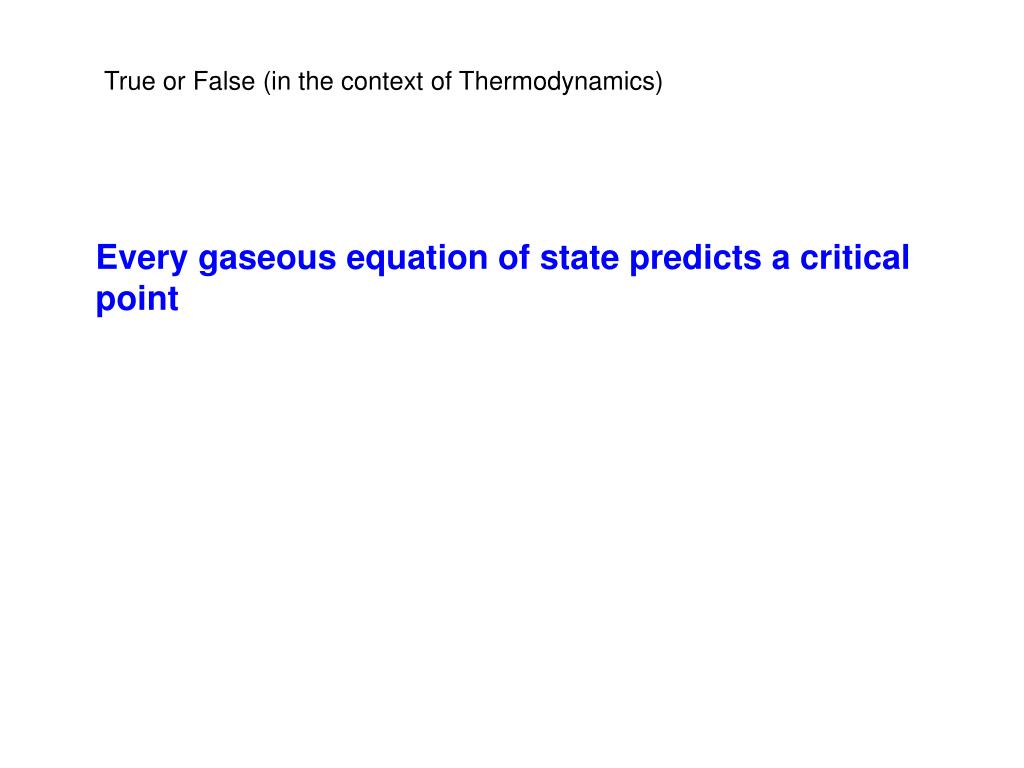The height and width of the screenshot is (768, 1024).
Task: Click the word 'of' between equation and state
Action: 514,257
